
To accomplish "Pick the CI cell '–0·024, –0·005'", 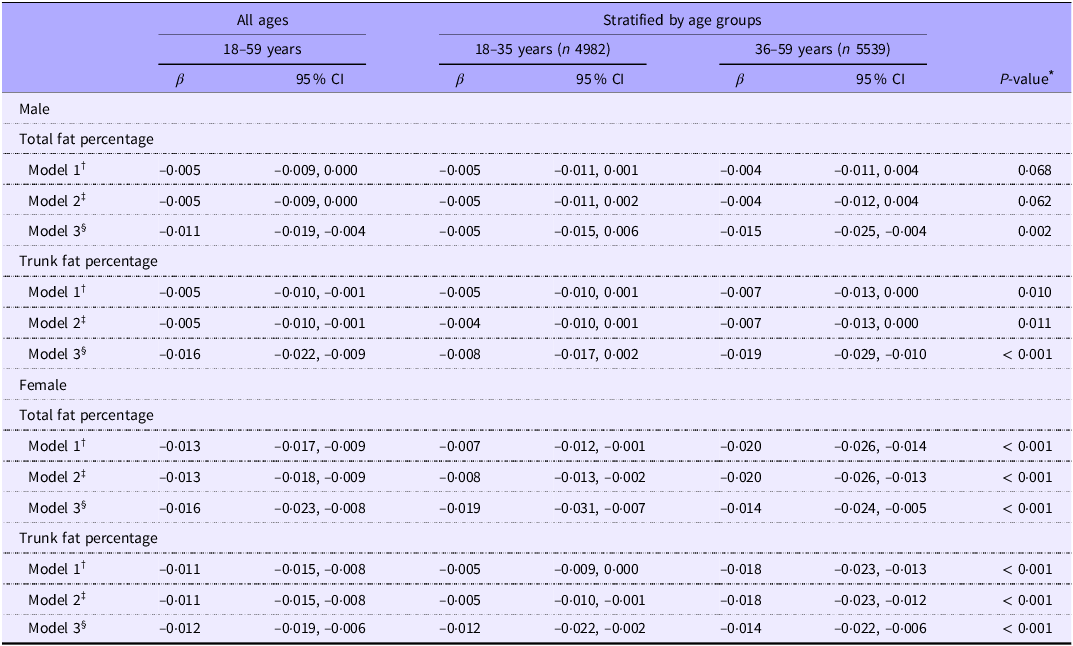I will [x=880, y=508].
